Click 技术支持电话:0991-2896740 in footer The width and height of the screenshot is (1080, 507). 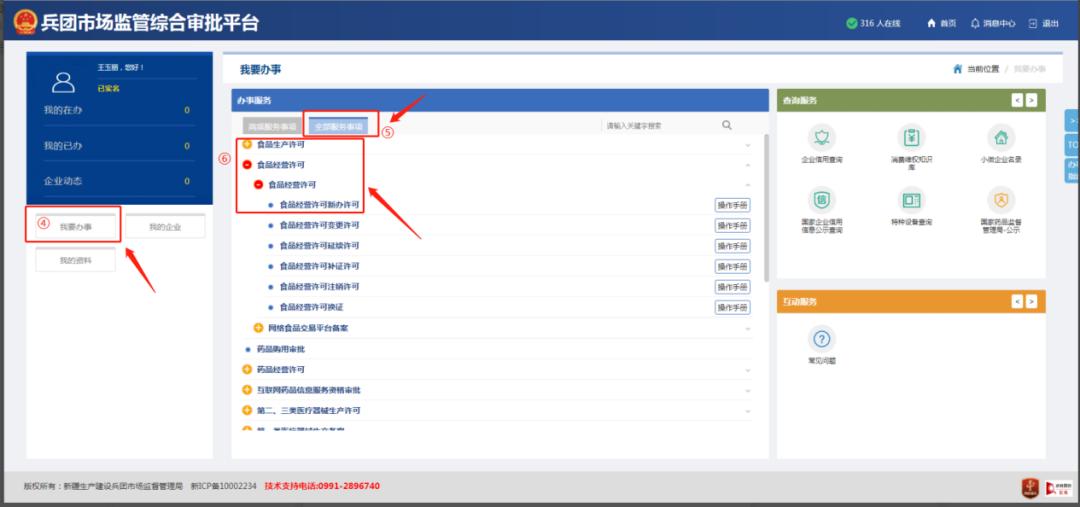[x=322, y=486]
